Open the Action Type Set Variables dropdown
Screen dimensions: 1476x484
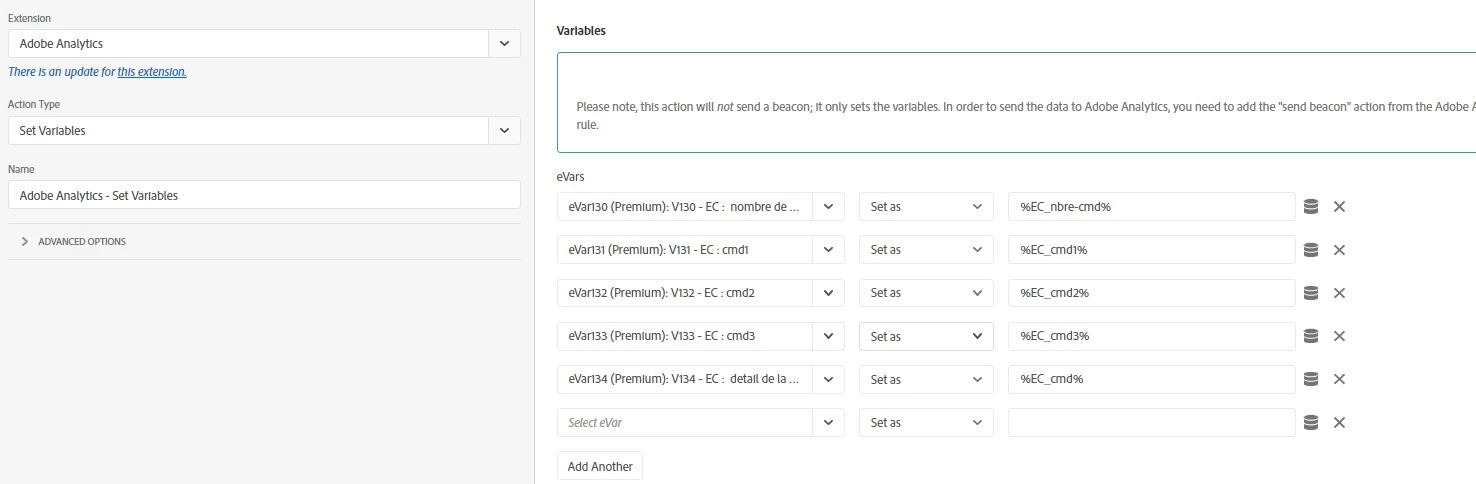(x=504, y=131)
